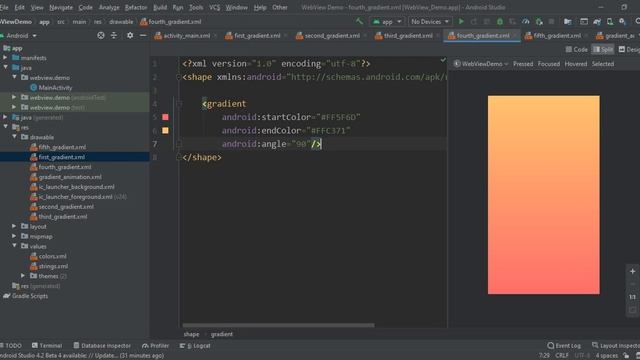Open the SDK Manager icon in the toolbar
The height and width of the screenshot is (360, 640).
coord(622,21)
